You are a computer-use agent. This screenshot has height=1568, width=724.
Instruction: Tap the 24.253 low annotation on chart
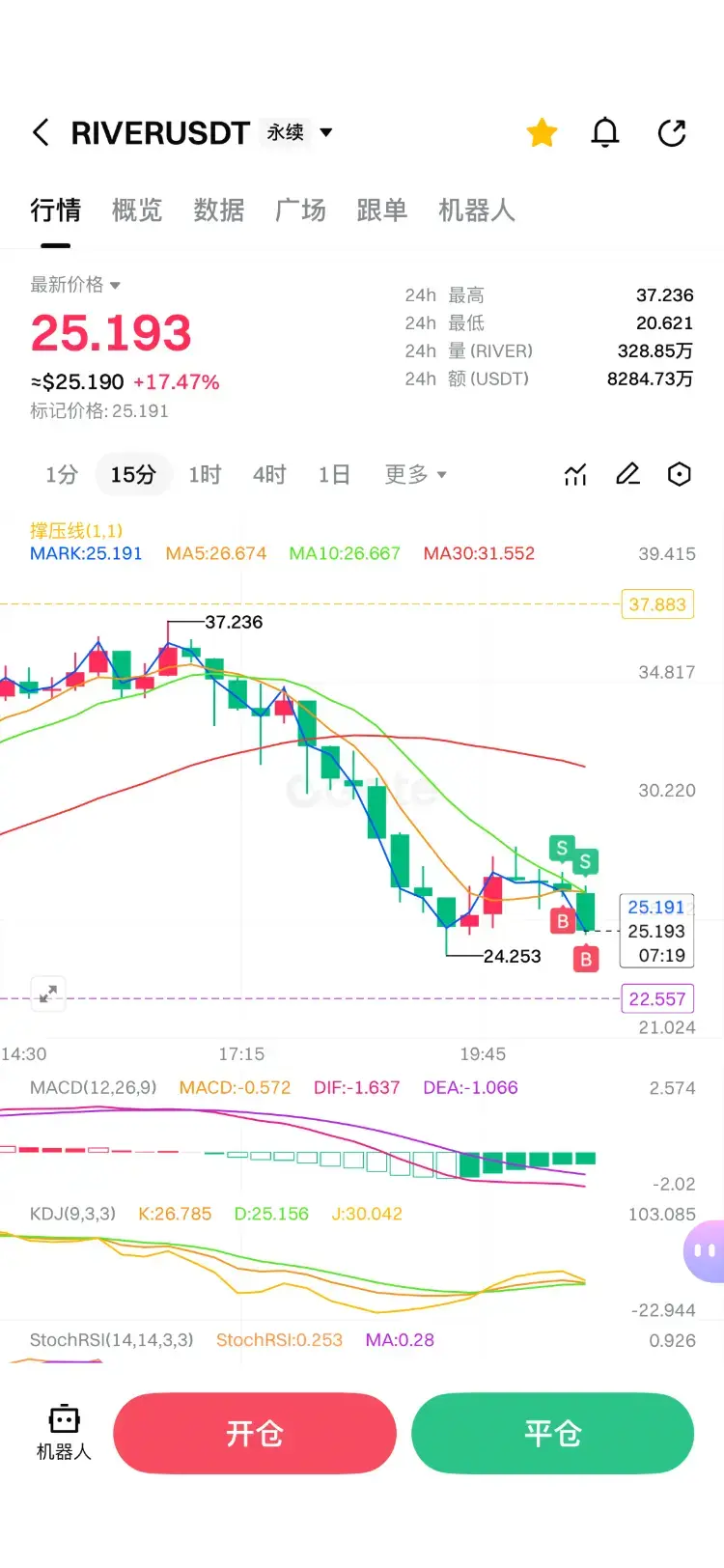[x=513, y=956]
